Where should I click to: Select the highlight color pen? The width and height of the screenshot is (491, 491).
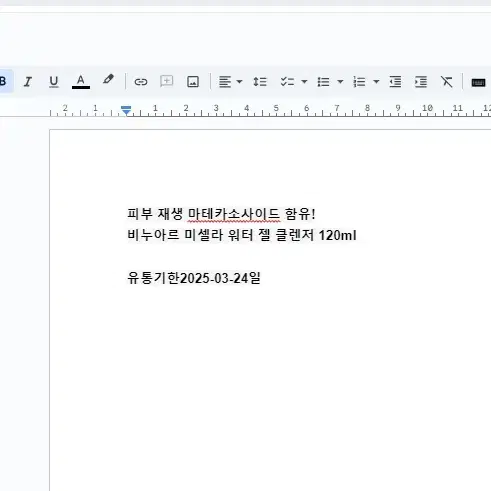[x=108, y=80]
